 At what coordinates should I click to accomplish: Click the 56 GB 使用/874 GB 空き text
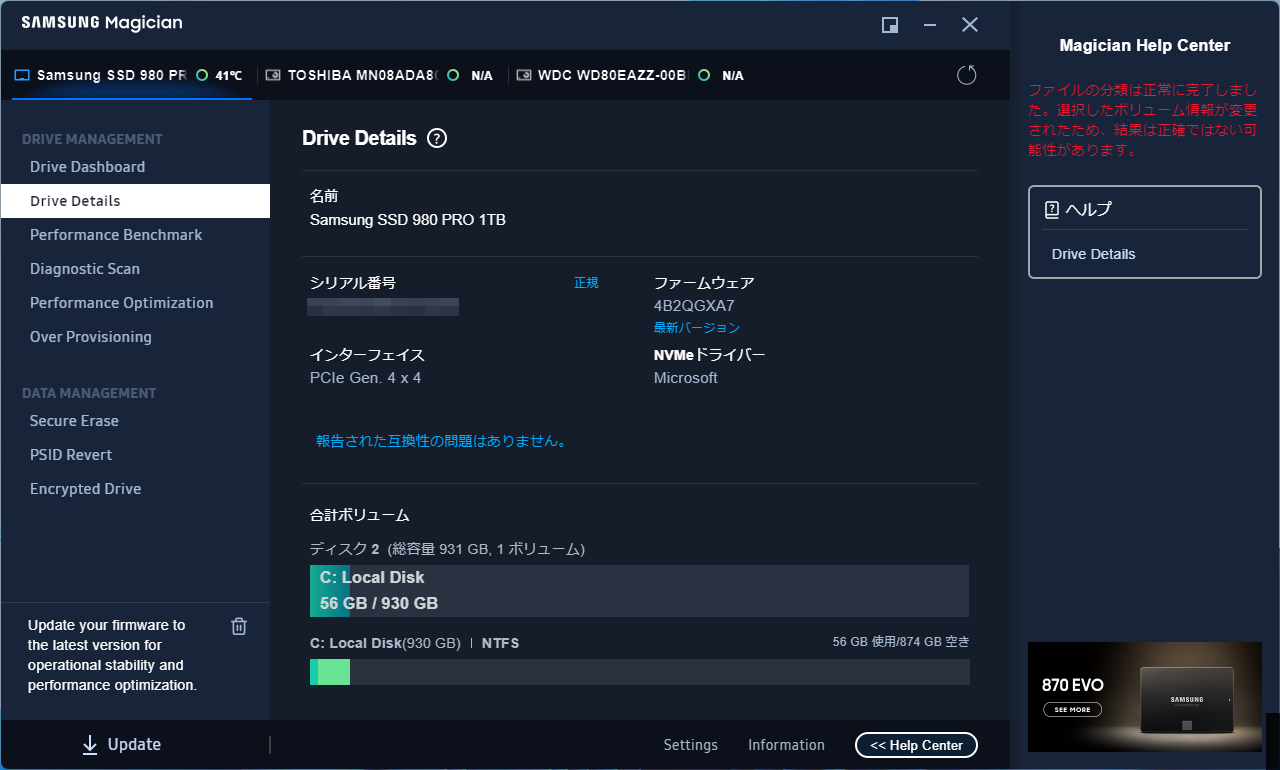(x=901, y=642)
